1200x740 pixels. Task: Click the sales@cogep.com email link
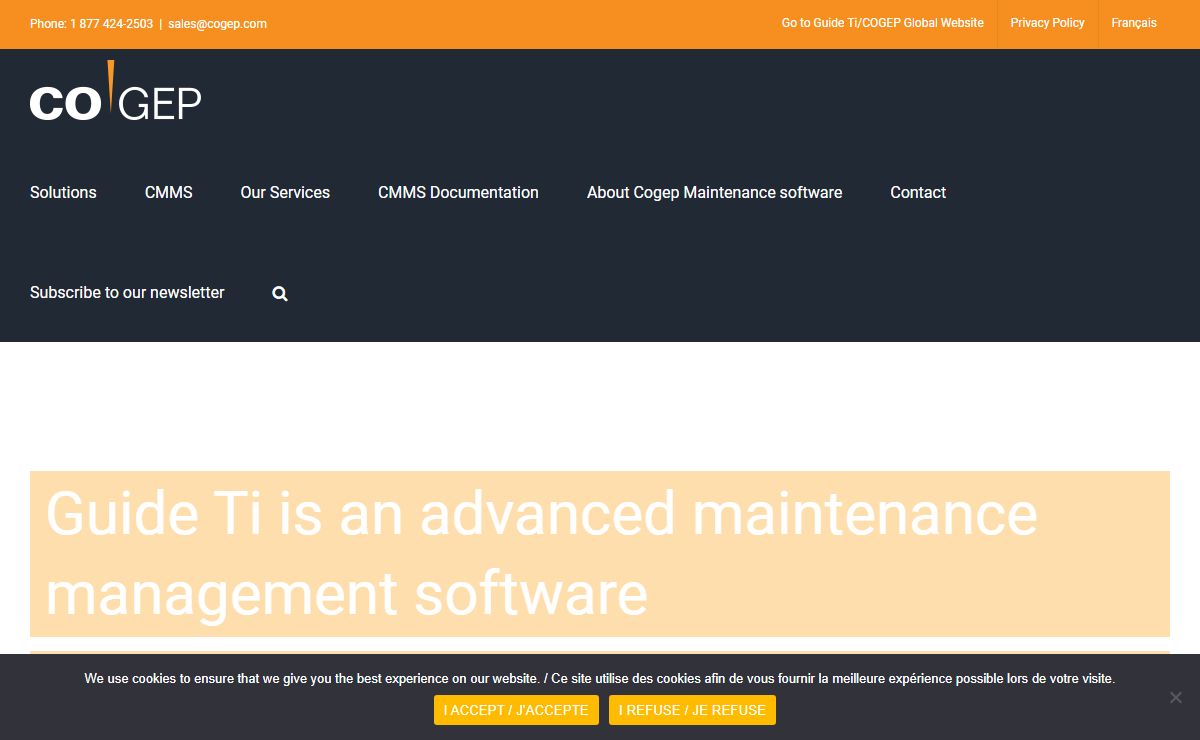pos(217,24)
